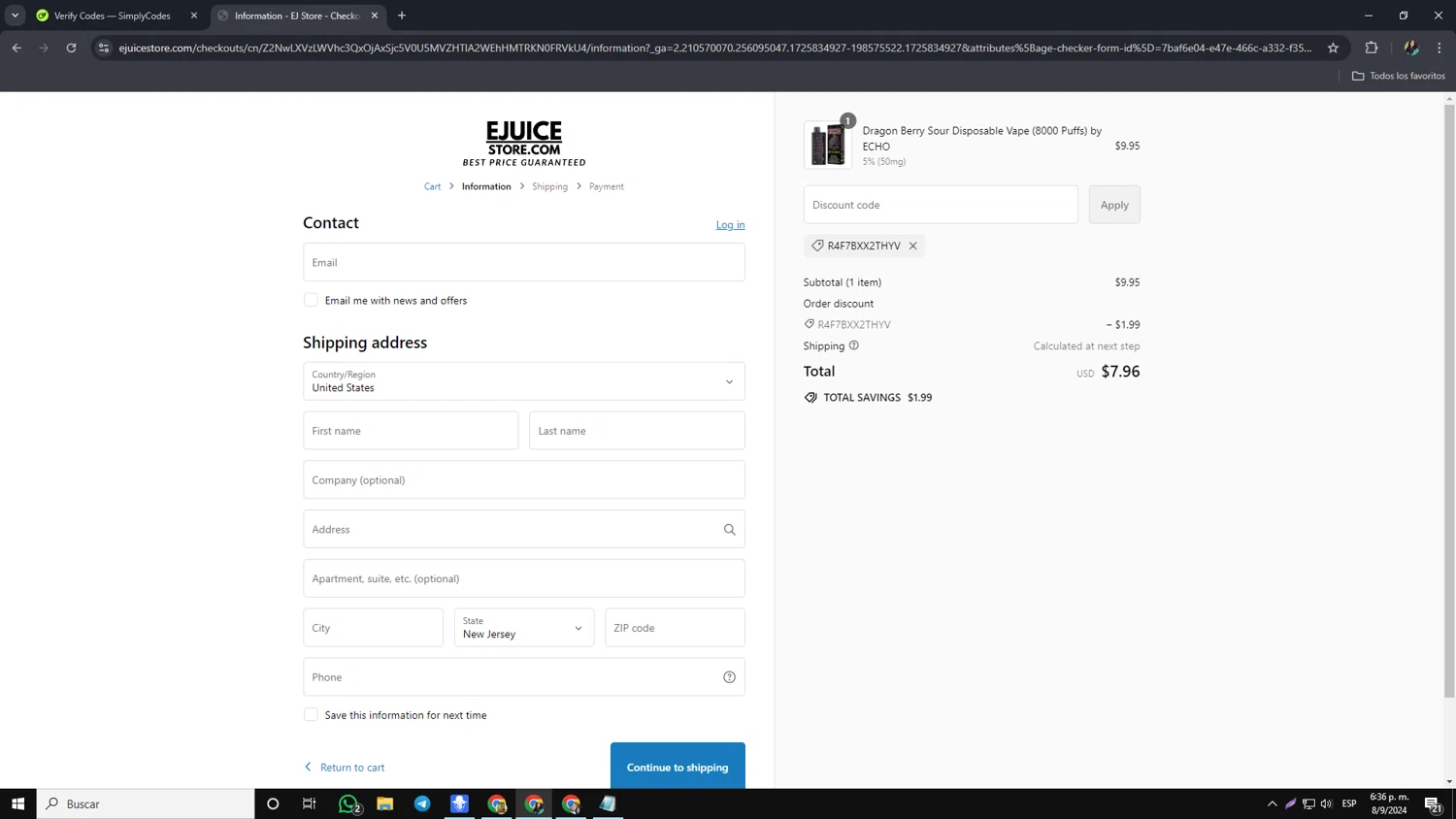Open WhatsApp from the taskbar

[348, 803]
